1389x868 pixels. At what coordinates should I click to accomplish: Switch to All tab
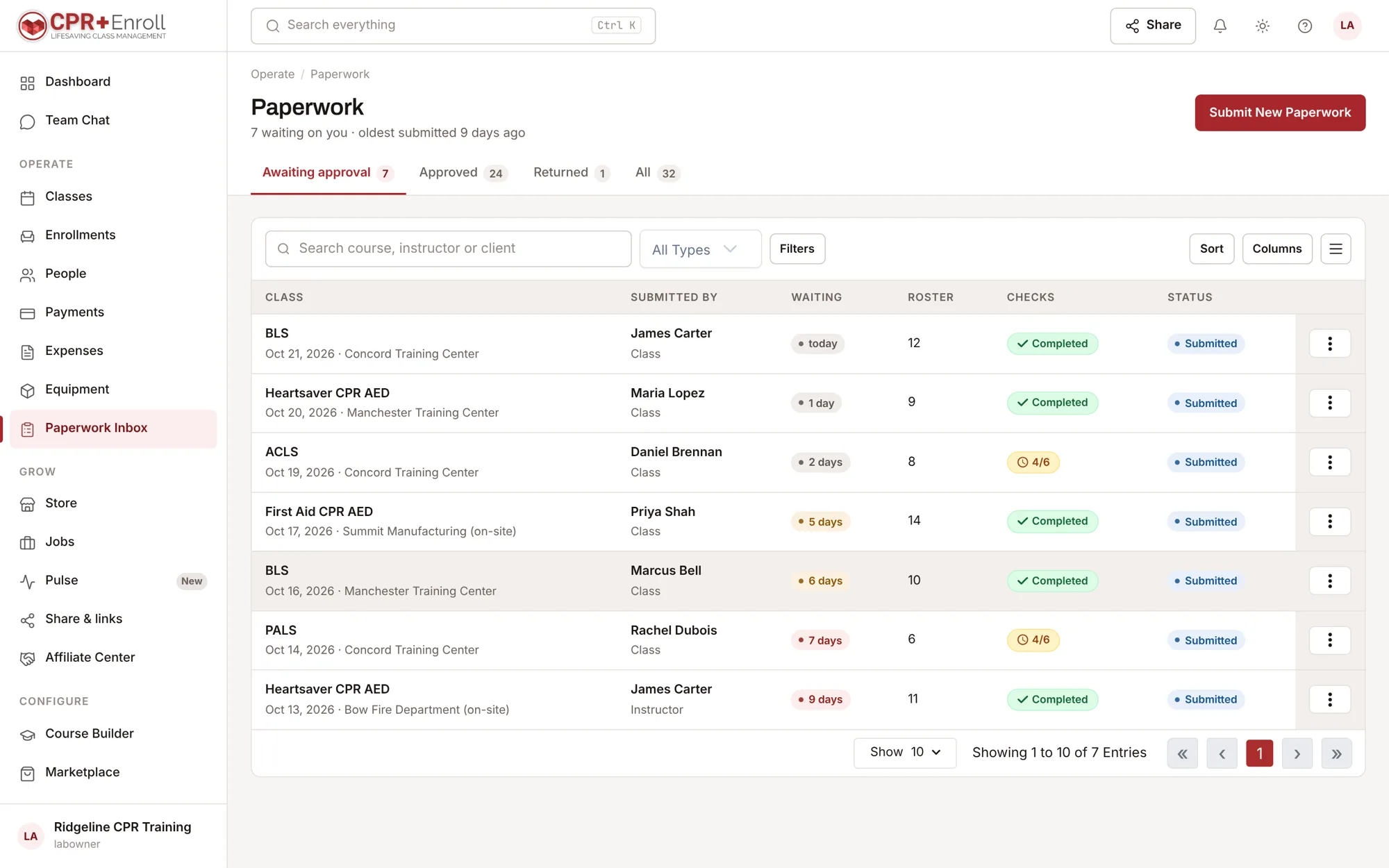[657, 173]
